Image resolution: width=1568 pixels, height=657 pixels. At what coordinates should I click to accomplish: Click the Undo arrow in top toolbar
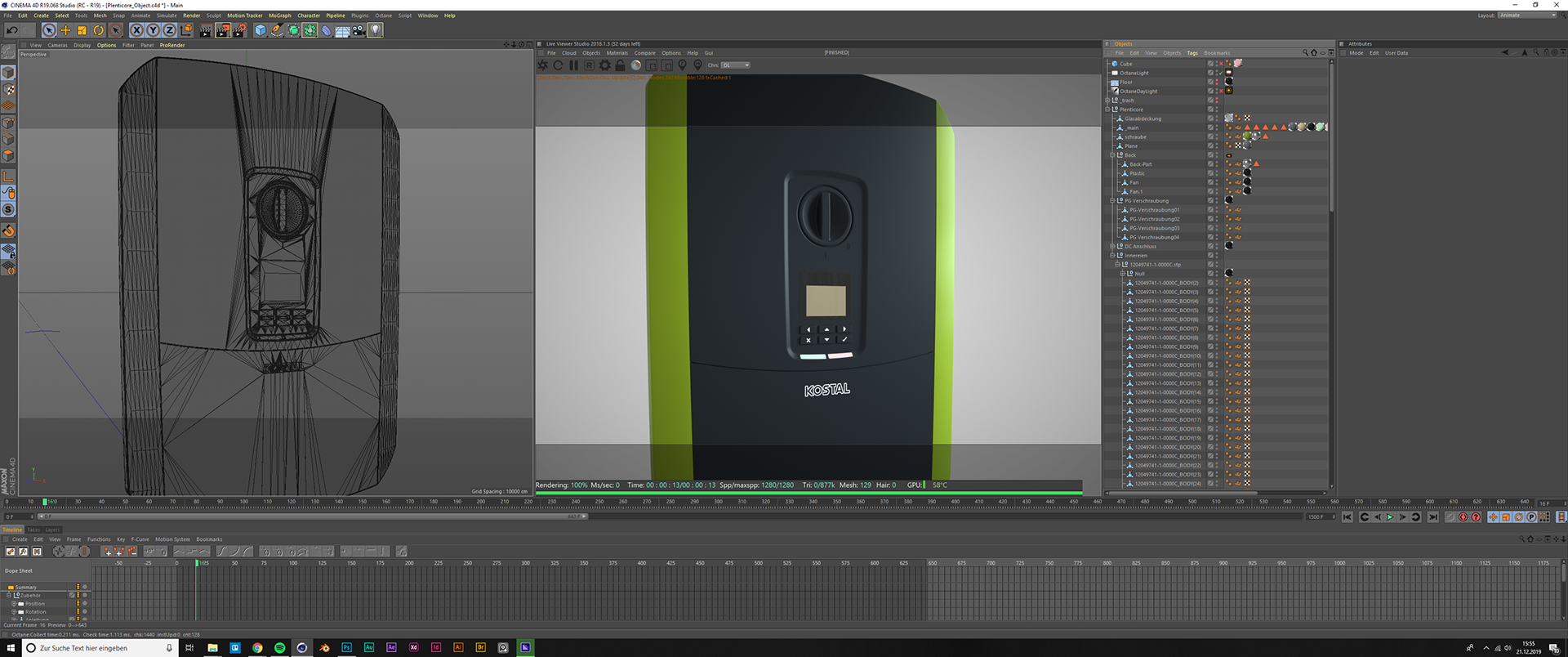[x=12, y=30]
